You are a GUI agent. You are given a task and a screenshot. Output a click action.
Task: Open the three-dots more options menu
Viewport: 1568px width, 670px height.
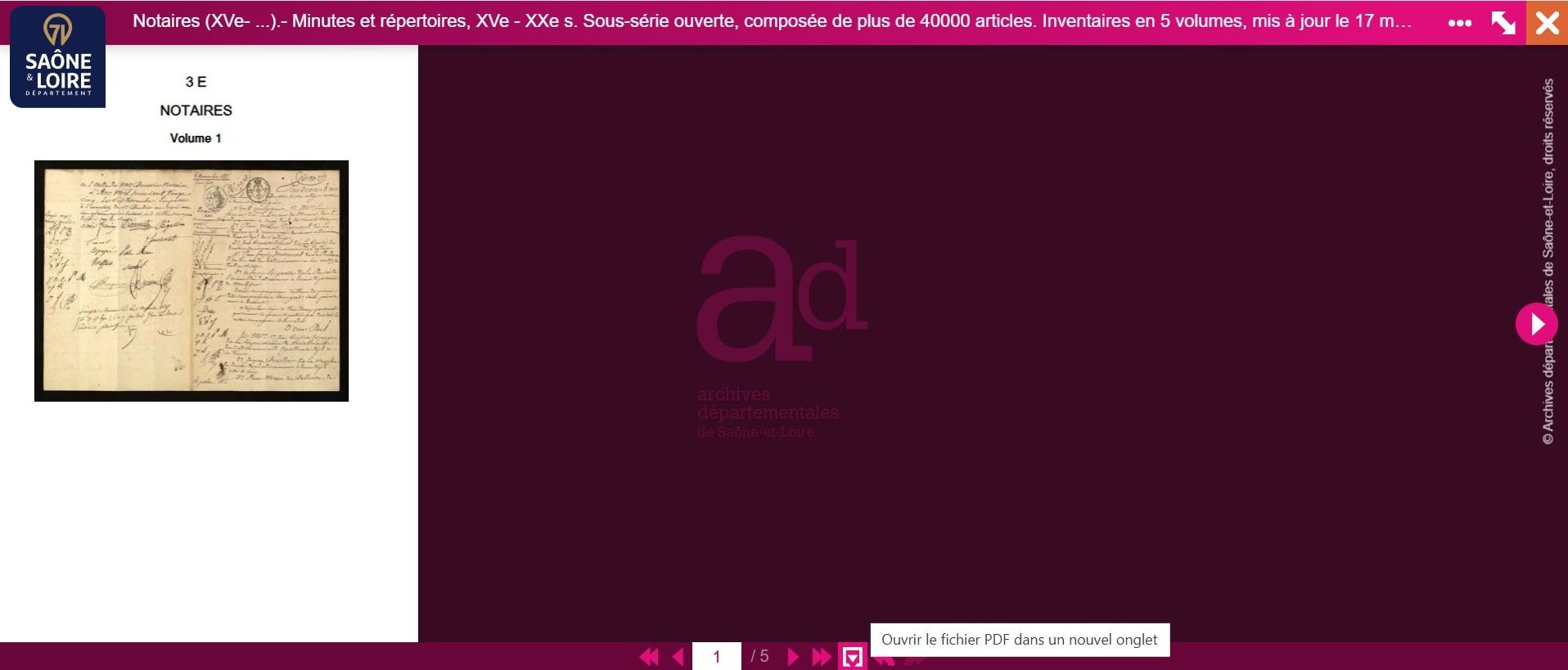click(1460, 23)
